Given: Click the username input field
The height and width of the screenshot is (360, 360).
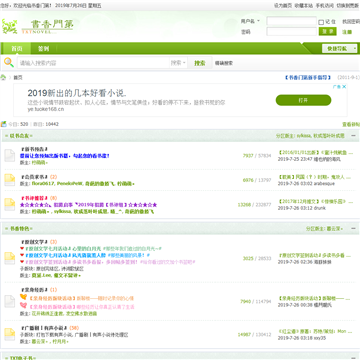Looking at the screenshot, I should pyautogui.click(x=291, y=21).
